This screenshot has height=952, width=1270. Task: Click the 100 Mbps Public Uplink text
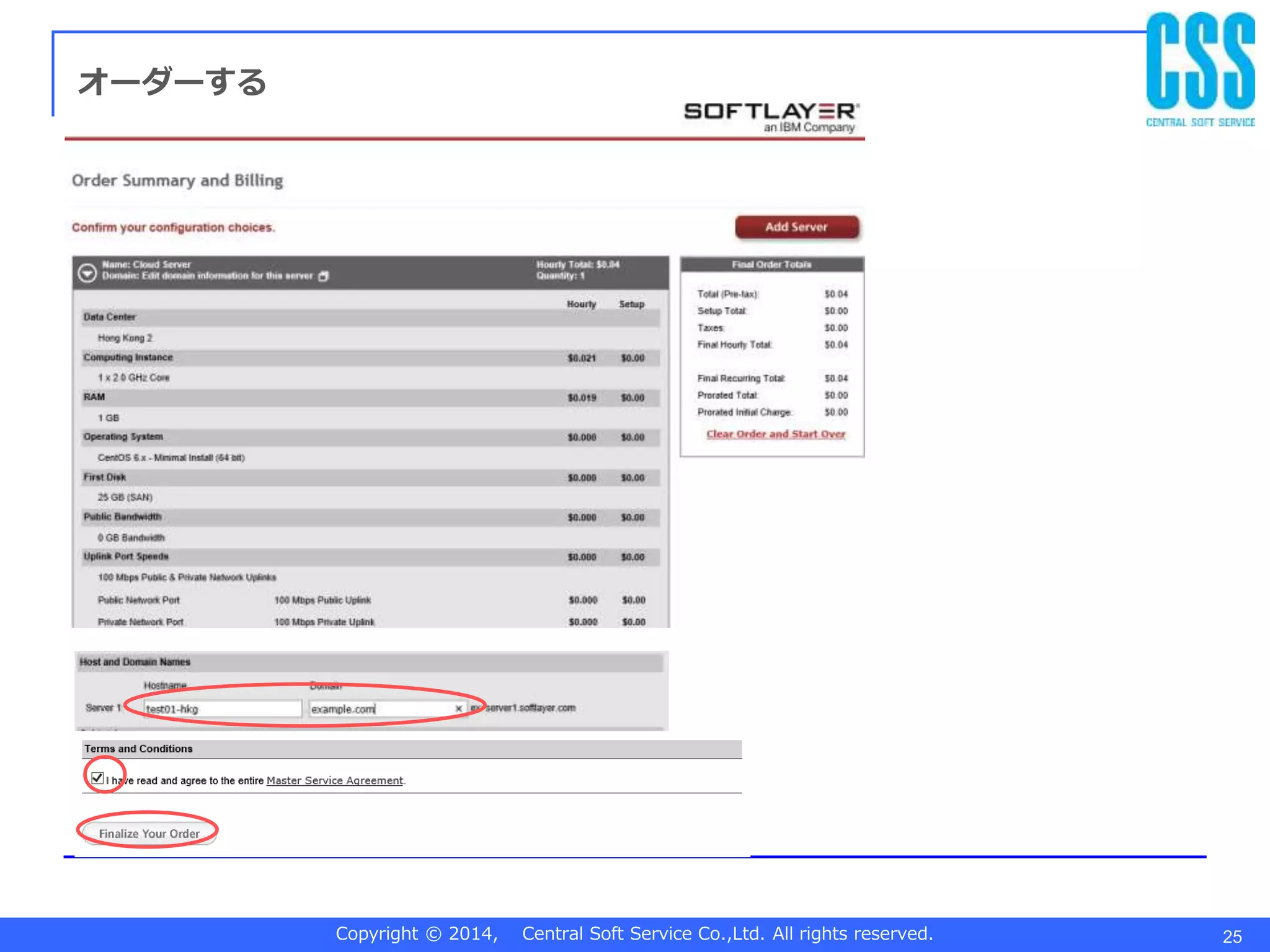322,600
